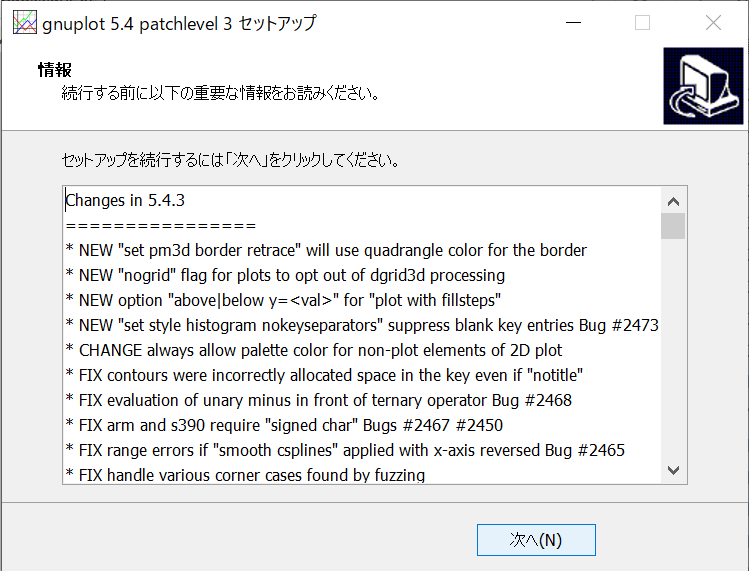The height and width of the screenshot is (571, 749).
Task: Click the gnuplot icon in the title bar
Action: (x=25, y=22)
